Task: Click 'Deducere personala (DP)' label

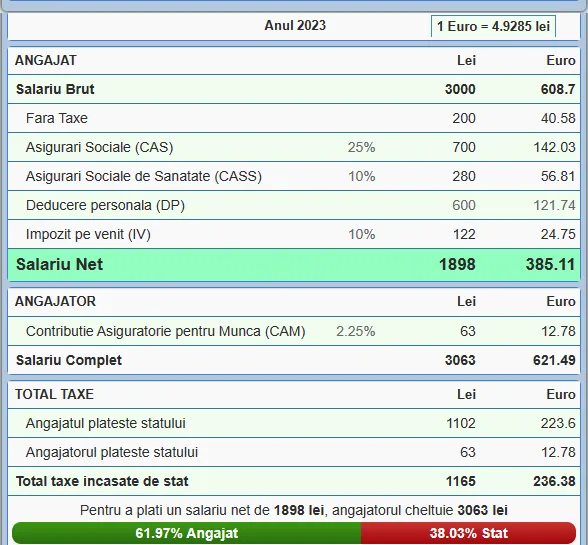Action: click(x=105, y=205)
